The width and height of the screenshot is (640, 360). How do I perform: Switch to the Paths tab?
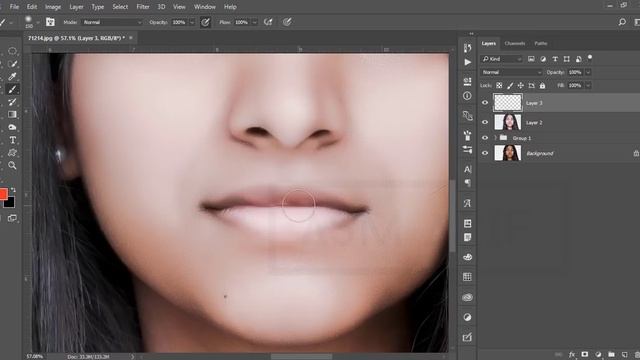pos(541,43)
